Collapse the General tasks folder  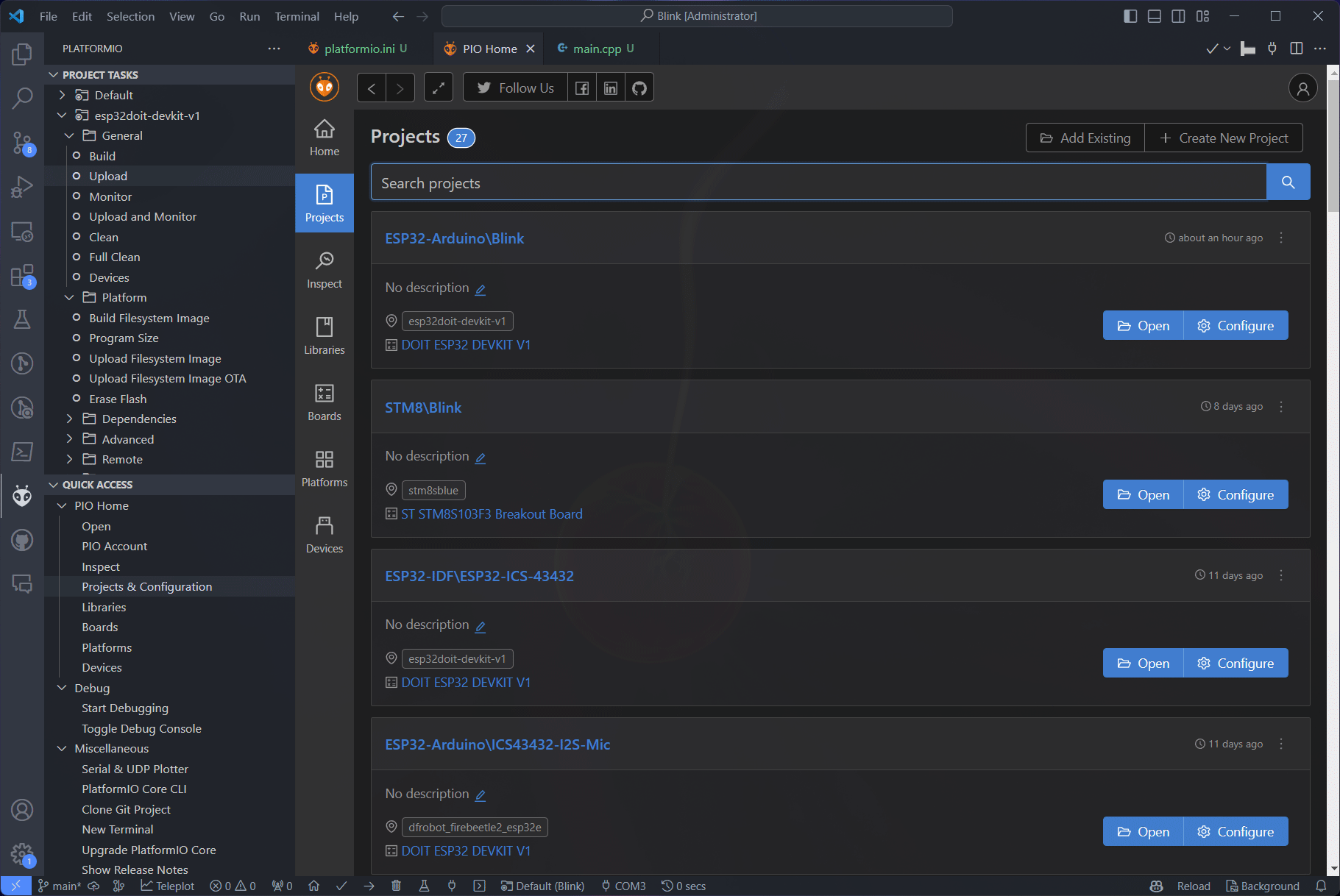tap(69, 135)
